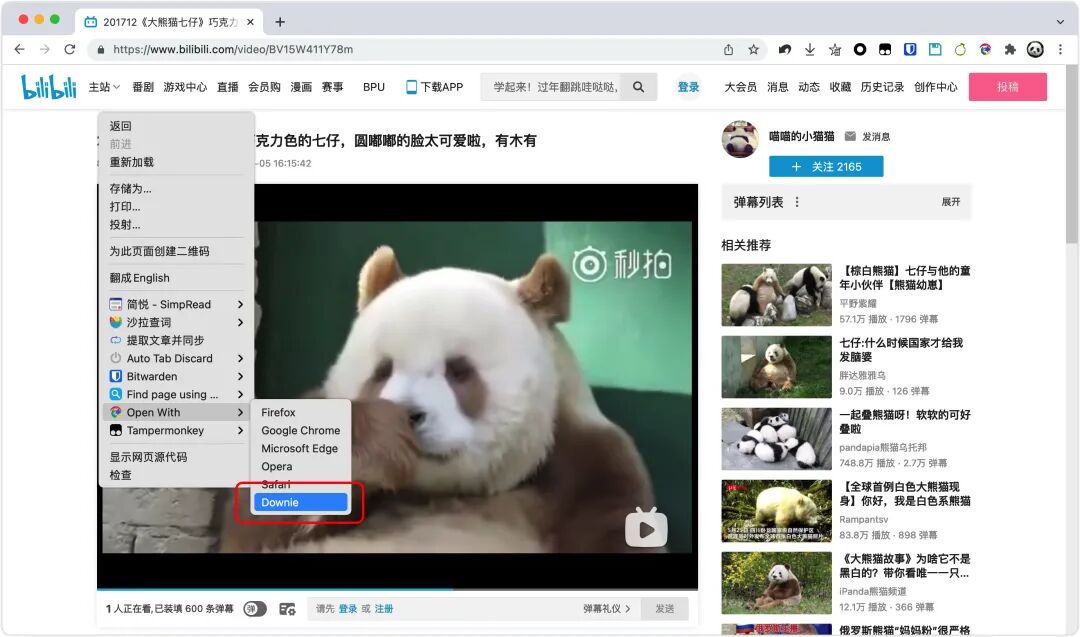This screenshot has height=637, width=1080.
Task: Expand Find page using submenu
Action: (x=176, y=394)
